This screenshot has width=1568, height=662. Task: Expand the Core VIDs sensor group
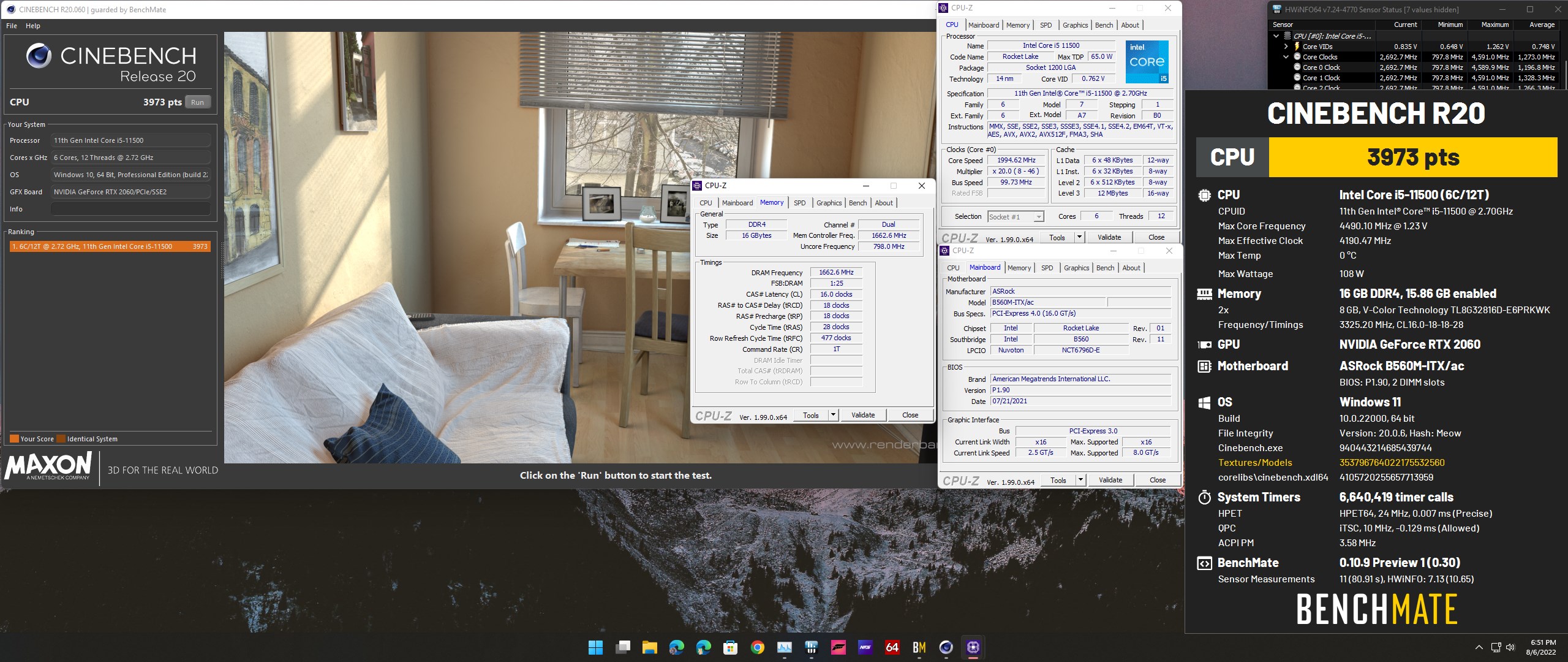(x=1286, y=47)
